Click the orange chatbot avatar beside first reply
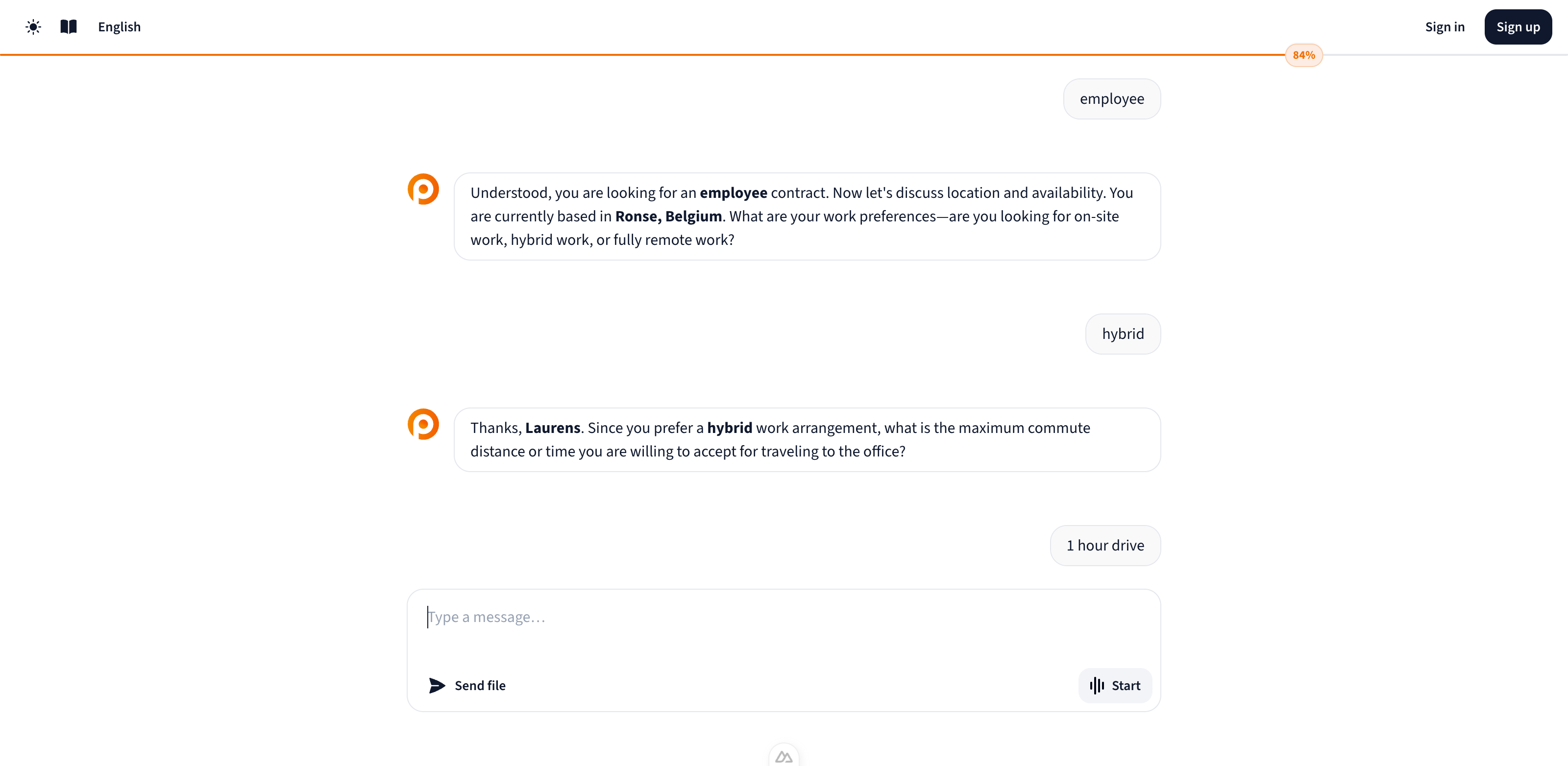1568x766 pixels. (x=423, y=189)
